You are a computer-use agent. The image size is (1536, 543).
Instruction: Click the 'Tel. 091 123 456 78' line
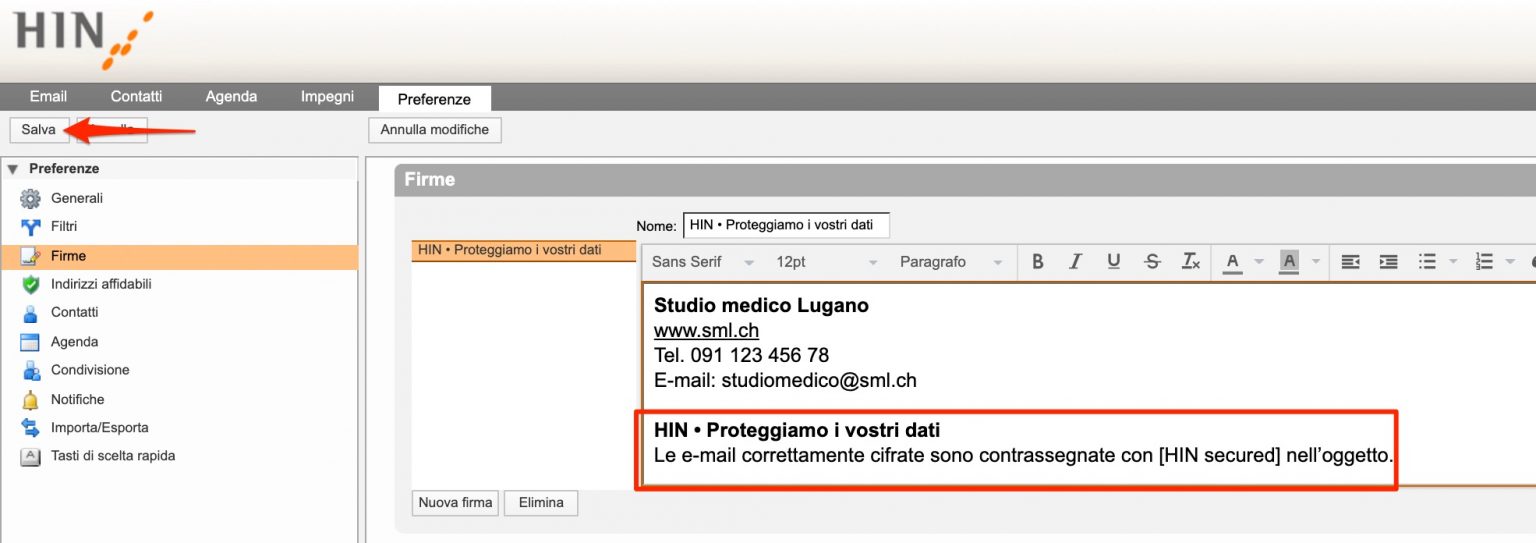click(x=741, y=356)
